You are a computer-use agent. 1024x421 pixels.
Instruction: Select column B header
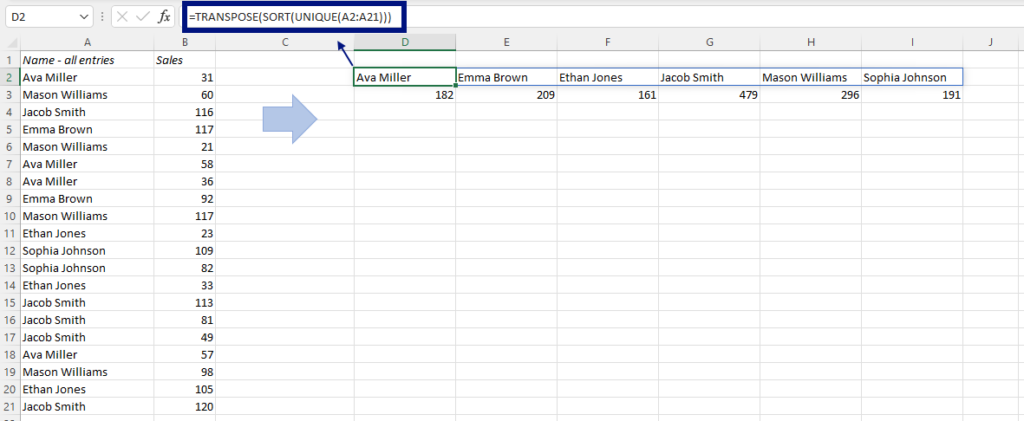tap(185, 43)
